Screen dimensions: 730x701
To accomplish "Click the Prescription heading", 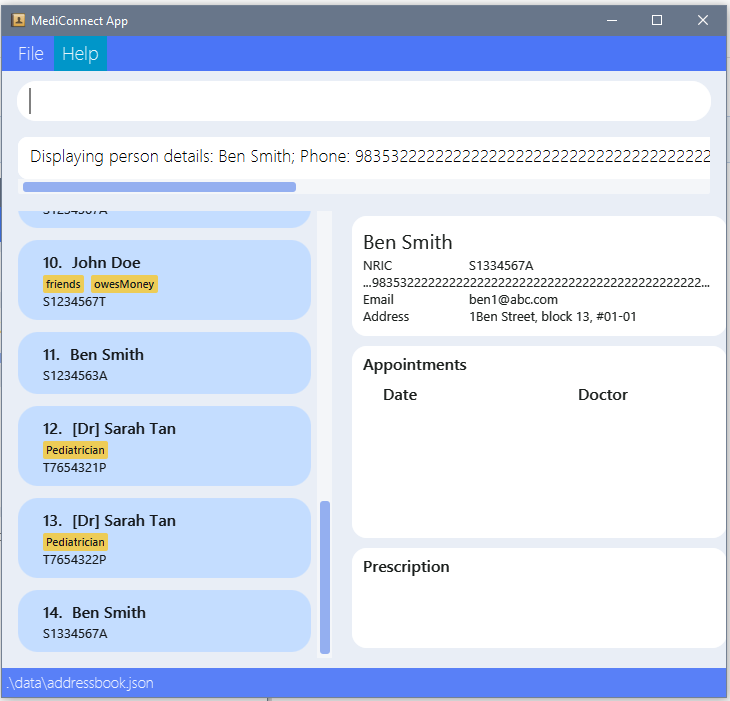I will (406, 567).
